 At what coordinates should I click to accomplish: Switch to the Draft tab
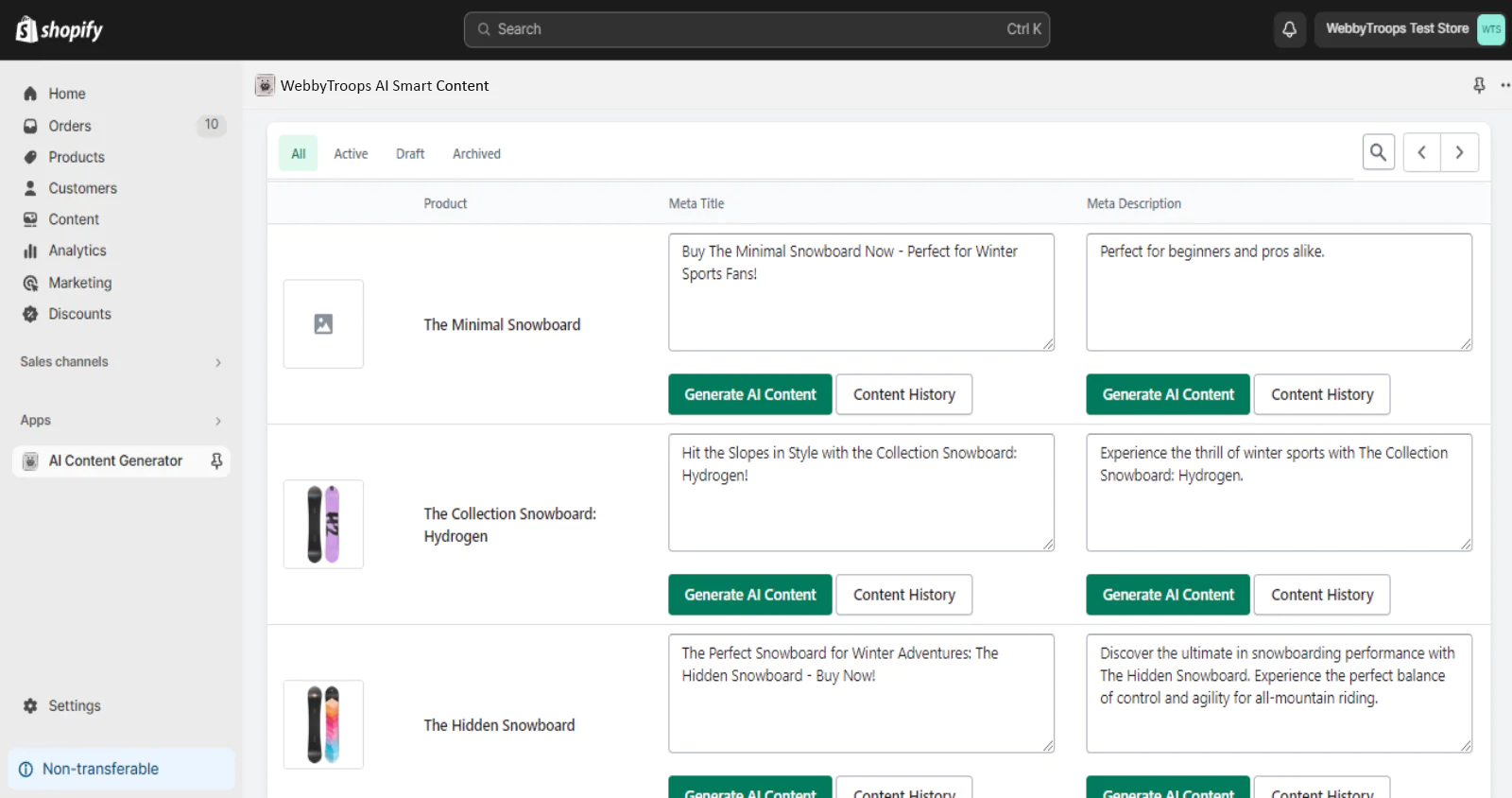click(410, 153)
